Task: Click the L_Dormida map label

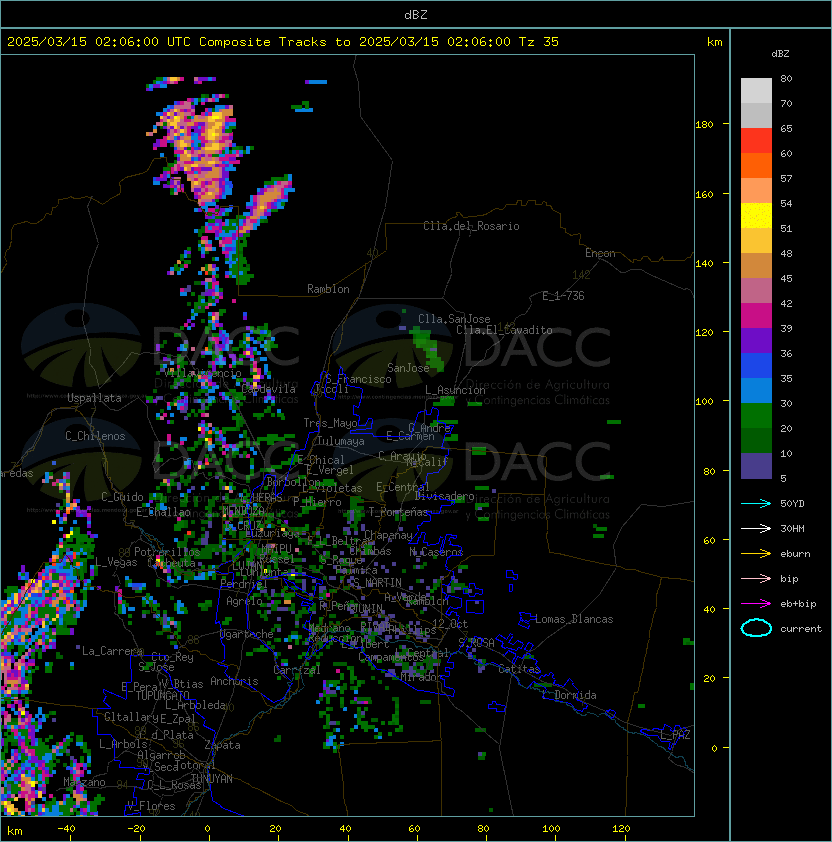Action: (x=569, y=695)
